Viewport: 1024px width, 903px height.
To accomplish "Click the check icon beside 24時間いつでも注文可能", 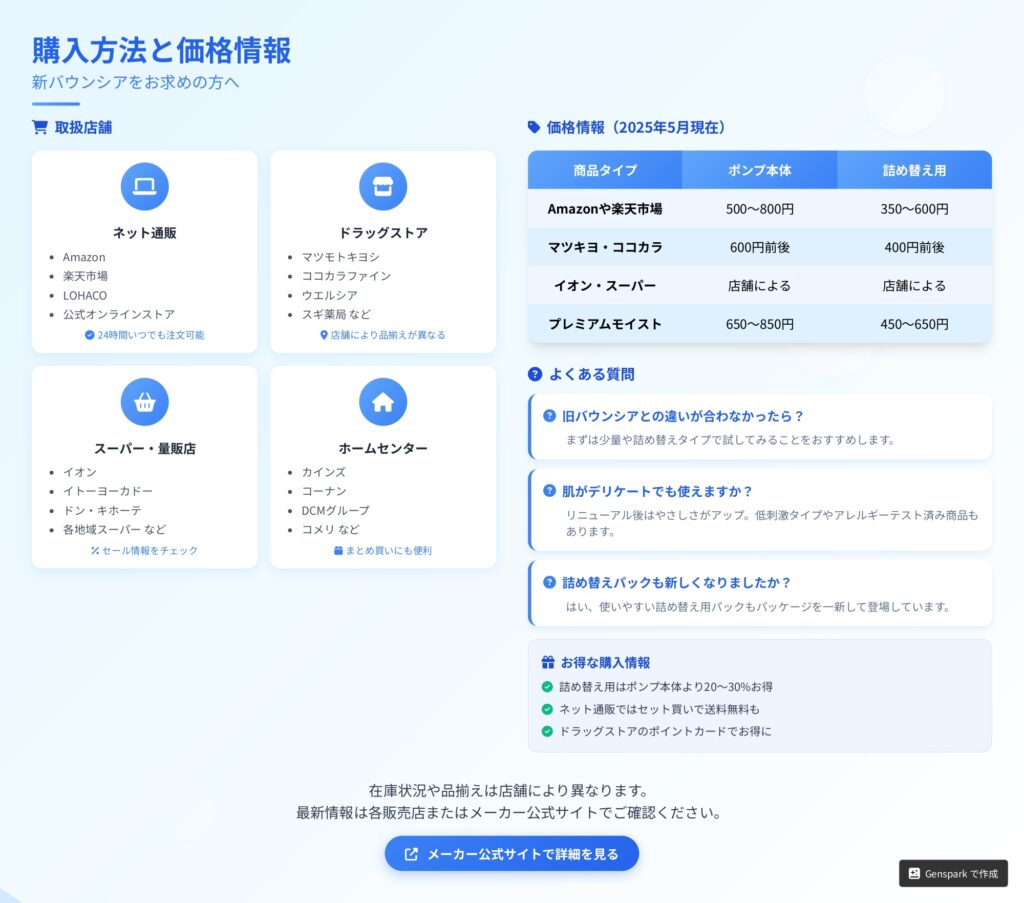I will 89,335.
